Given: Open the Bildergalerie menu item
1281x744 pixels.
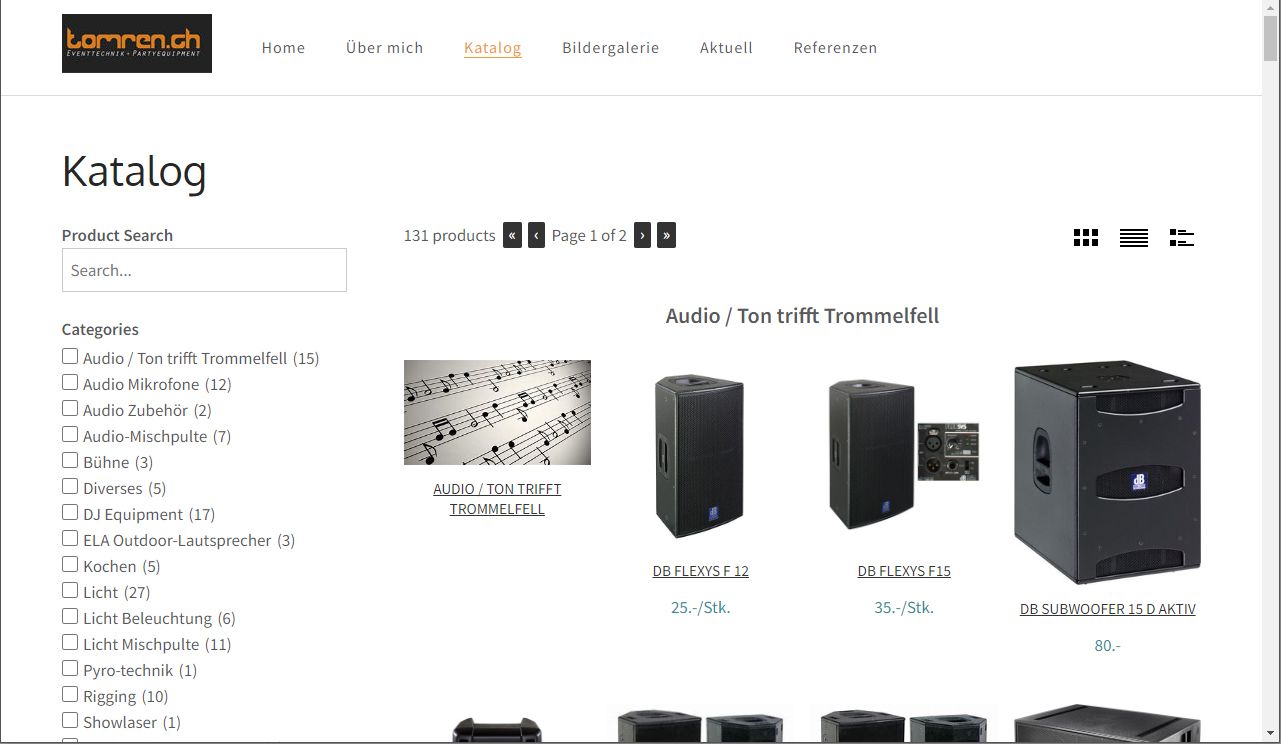Looking at the screenshot, I should [611, 47].
